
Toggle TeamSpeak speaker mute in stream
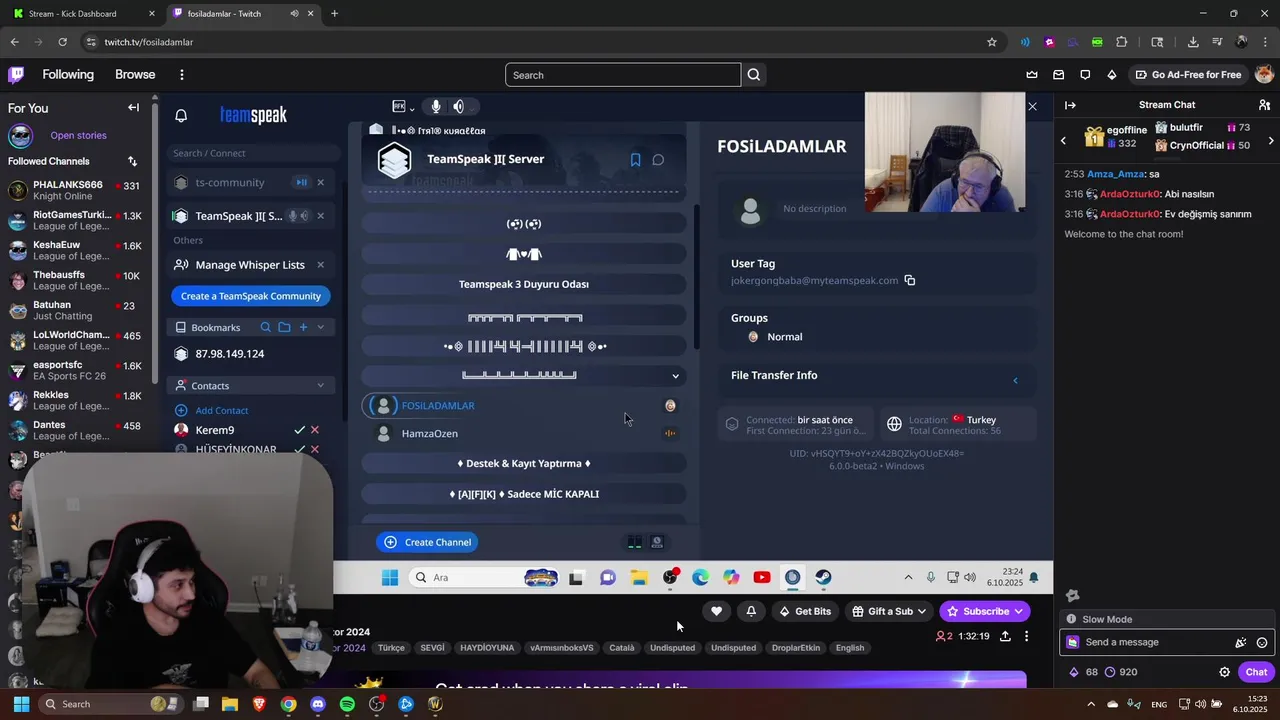click(x=458, y=107)
